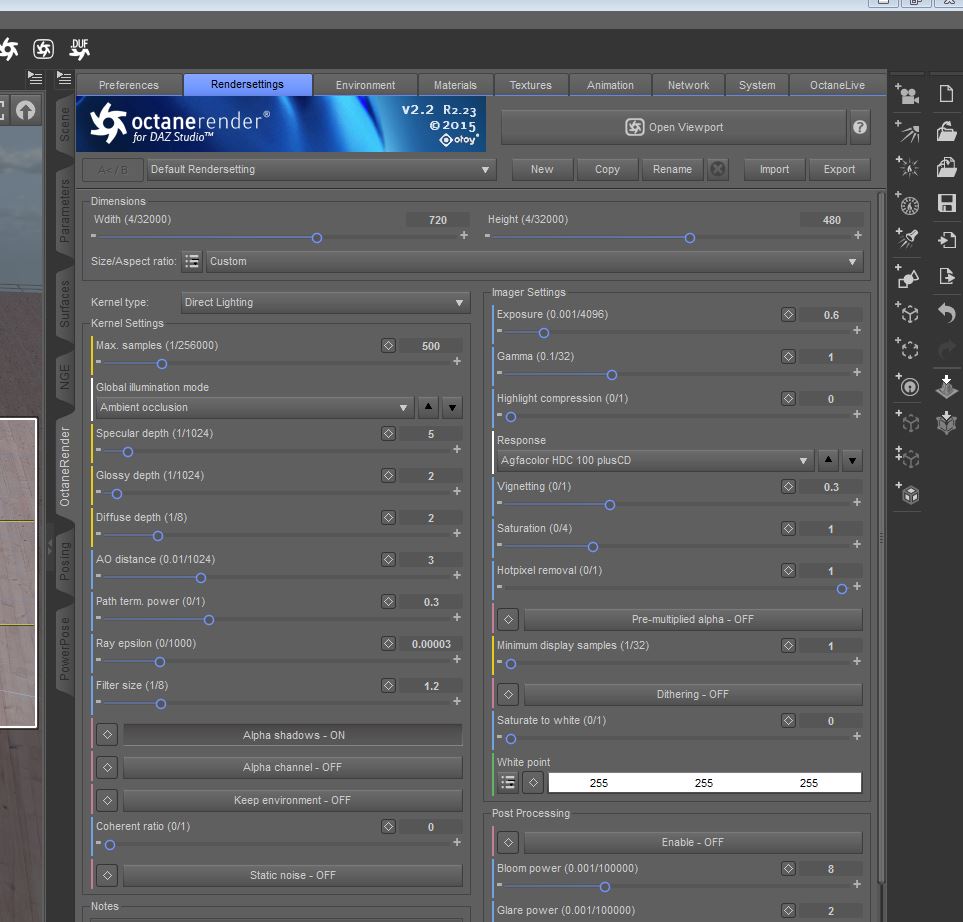963x922 pixels.
Task: Click the help question mark icon
Action: point(859,127)
